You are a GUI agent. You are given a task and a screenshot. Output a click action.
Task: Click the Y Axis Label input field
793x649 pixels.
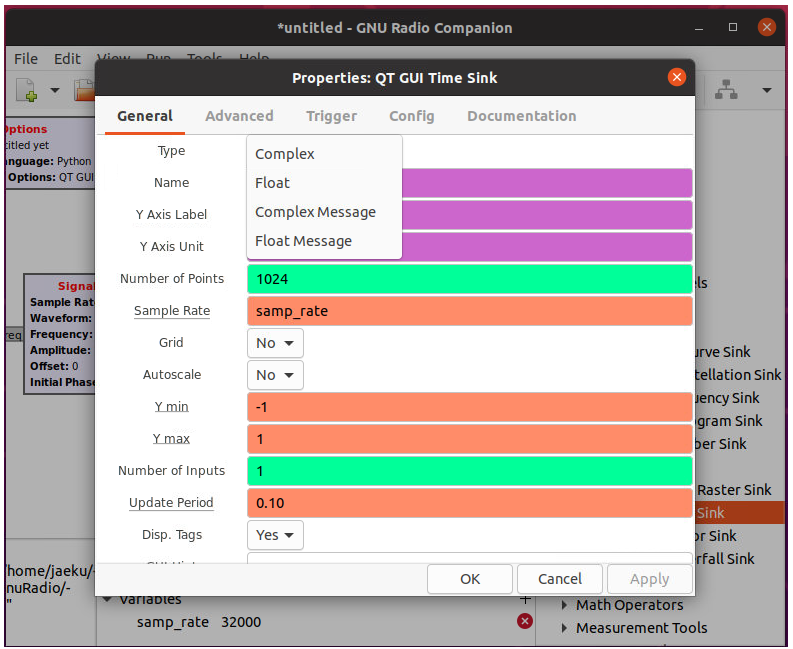(x=547, y=215)
